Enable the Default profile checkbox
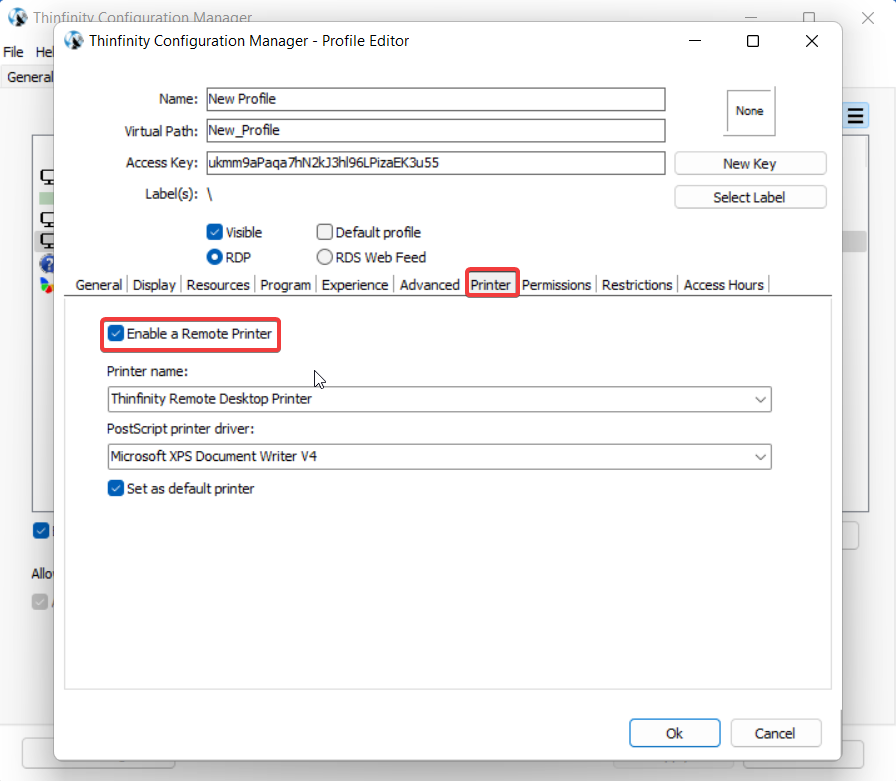Image resolution: width=896 pixels, height=781 pixels. tap(325, 232)
